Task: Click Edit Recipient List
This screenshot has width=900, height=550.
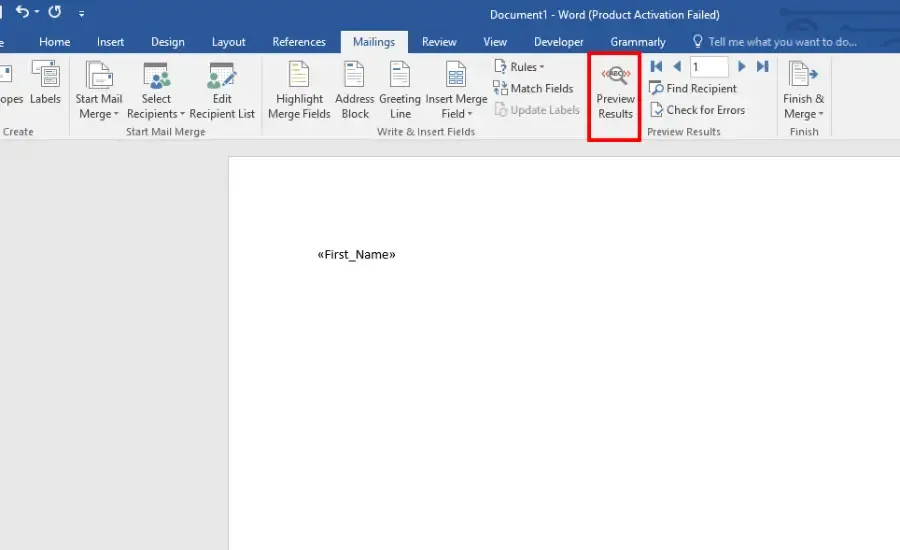Action: (x=222, y=90)
